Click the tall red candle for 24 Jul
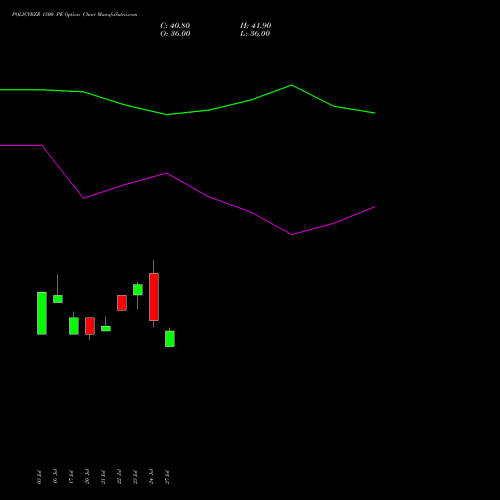This screenshot has width=500, height=500. (x=154, y=297)
